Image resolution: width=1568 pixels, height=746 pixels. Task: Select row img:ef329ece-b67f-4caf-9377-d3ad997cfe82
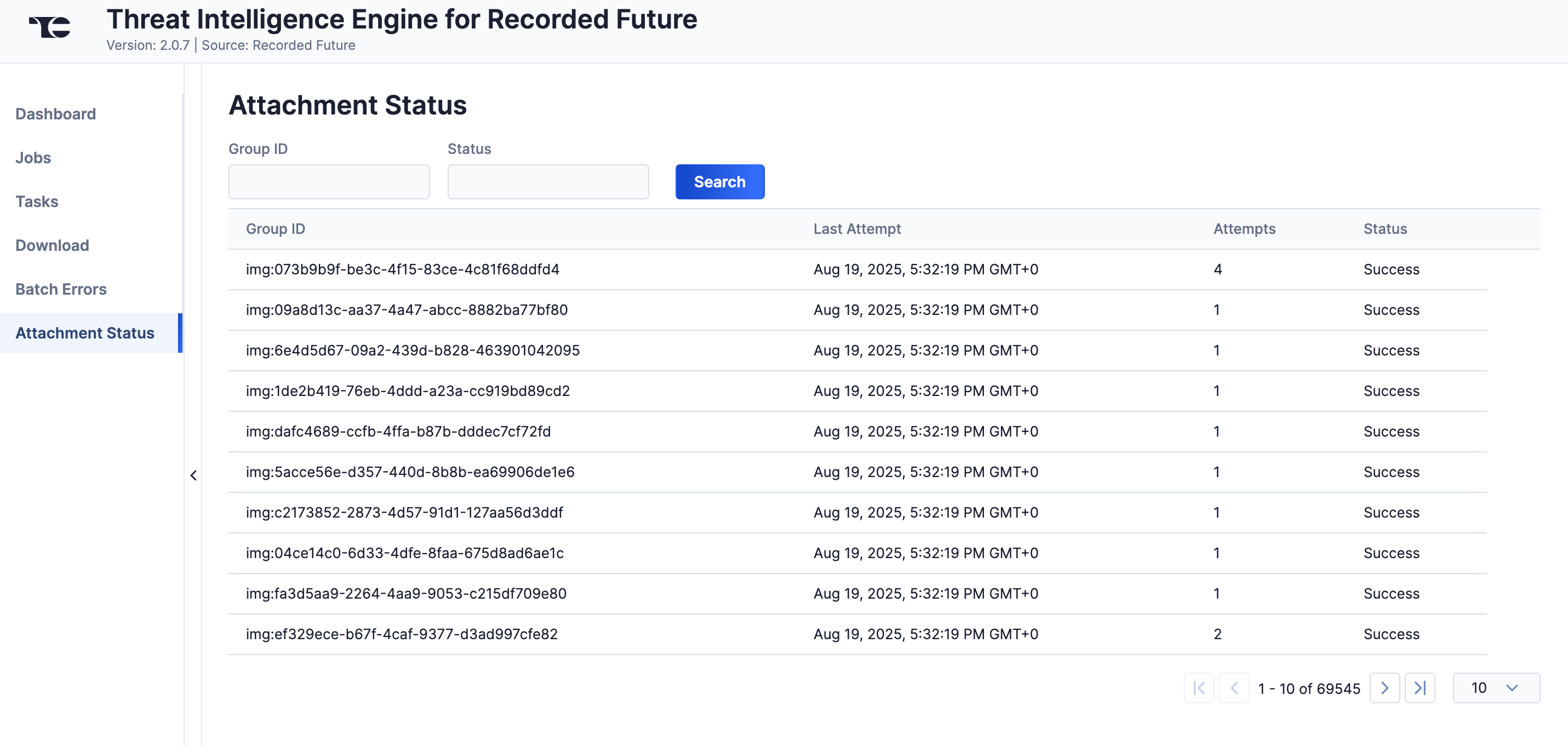tap(857, 634)
